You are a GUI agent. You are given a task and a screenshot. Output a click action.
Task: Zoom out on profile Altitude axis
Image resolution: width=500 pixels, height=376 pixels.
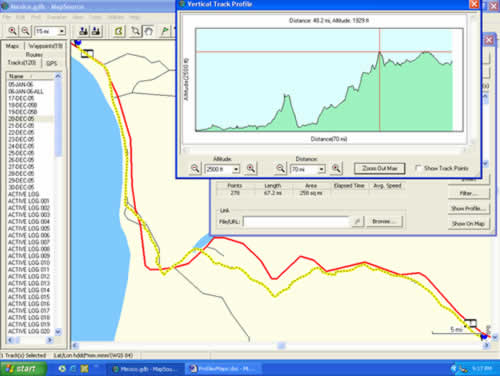(195, 169)
